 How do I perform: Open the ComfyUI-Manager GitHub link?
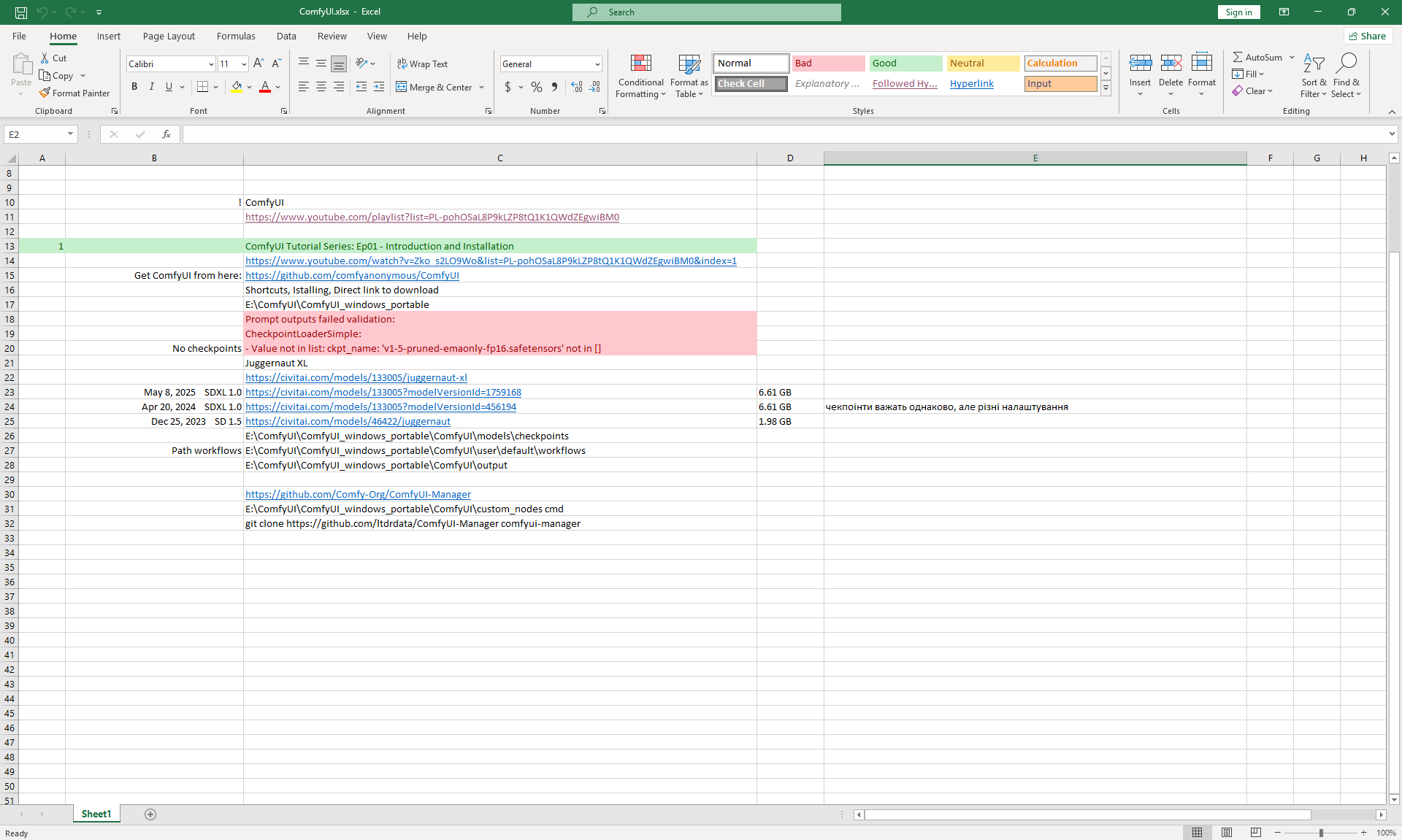pyautogui.click(x=358, y=494)
